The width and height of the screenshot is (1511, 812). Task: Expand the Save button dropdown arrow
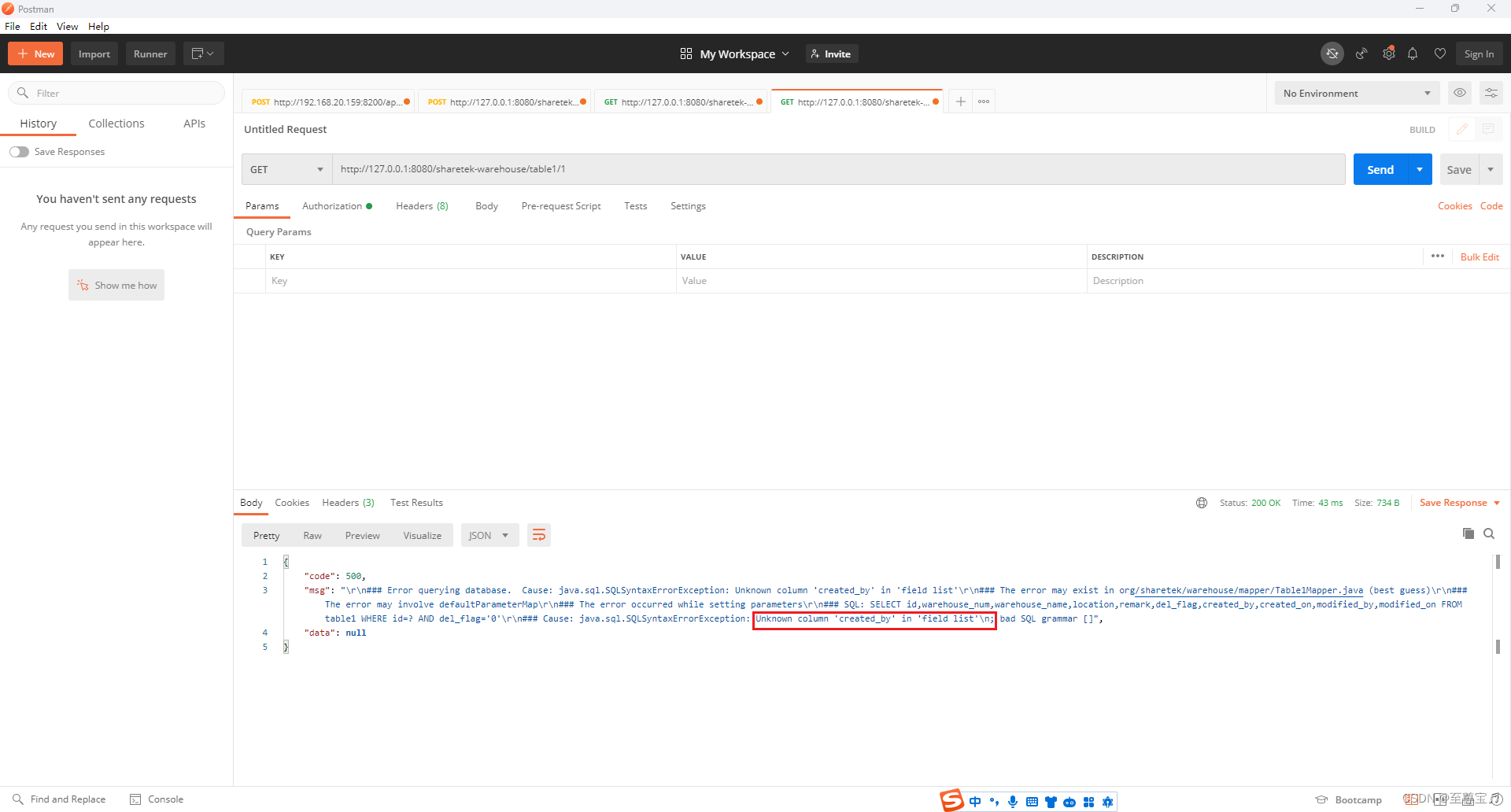coord(1491,169)
